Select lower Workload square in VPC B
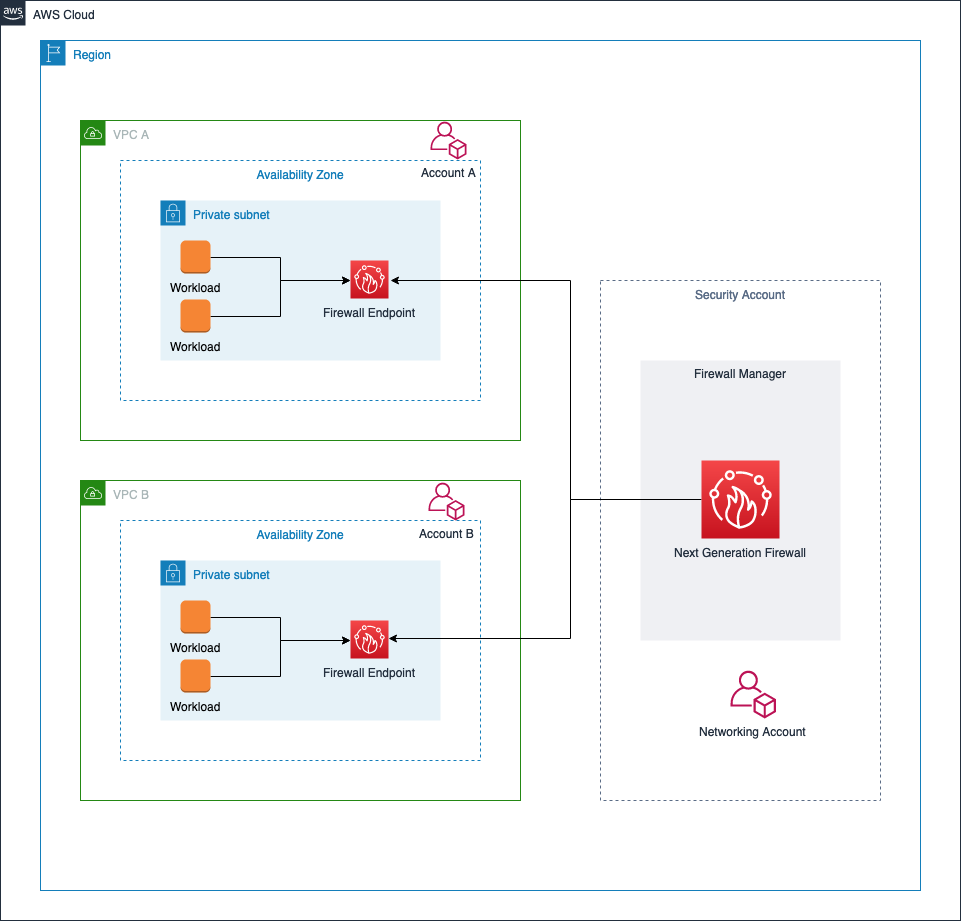 point(196,676)
